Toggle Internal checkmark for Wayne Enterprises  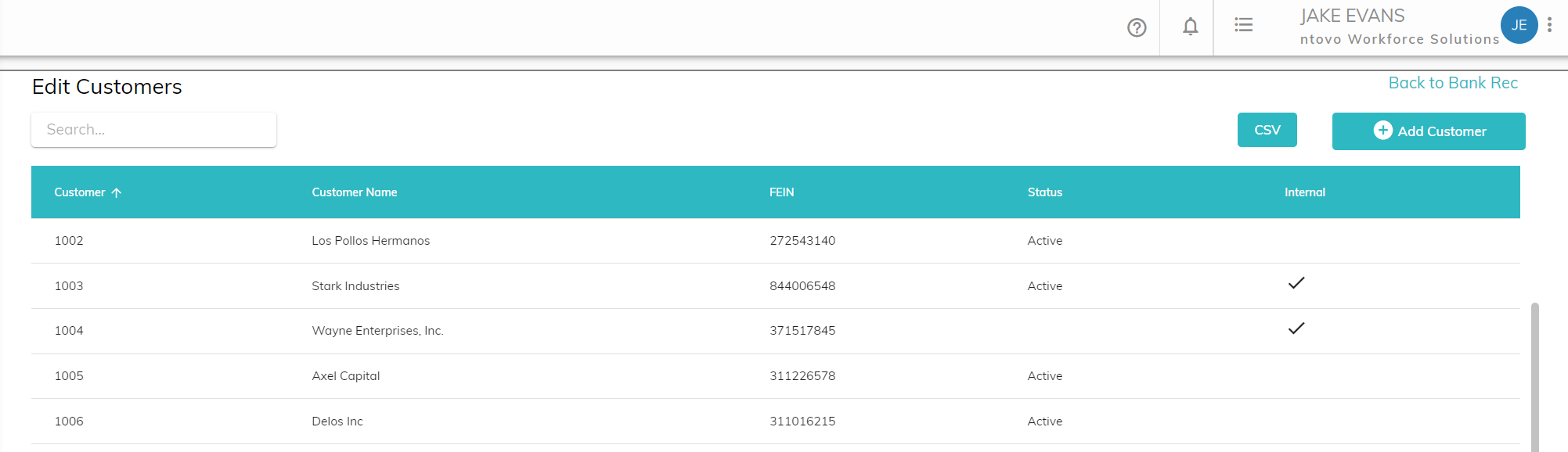point(1296,328)
